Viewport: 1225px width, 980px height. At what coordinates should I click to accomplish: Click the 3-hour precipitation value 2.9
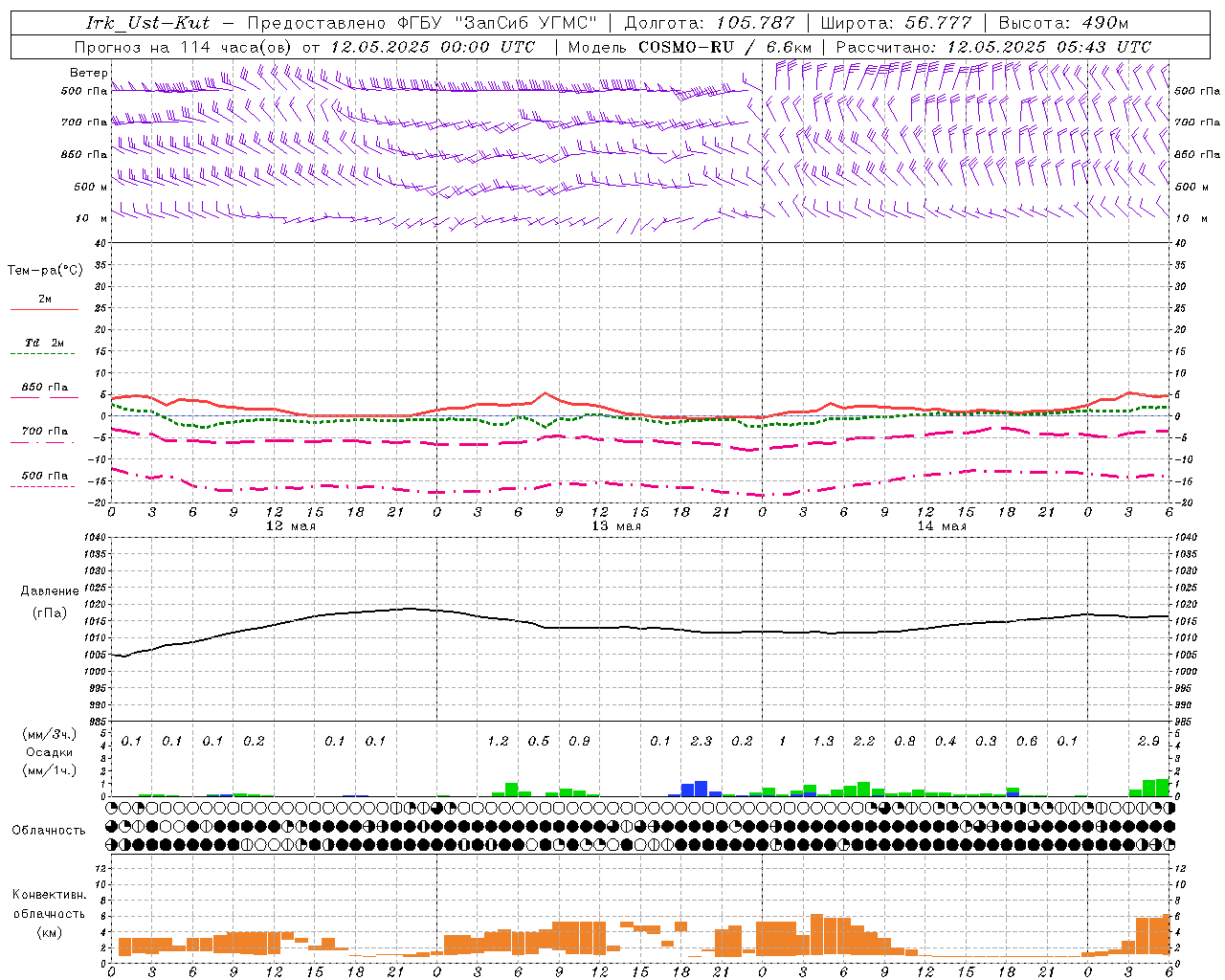1148,742
